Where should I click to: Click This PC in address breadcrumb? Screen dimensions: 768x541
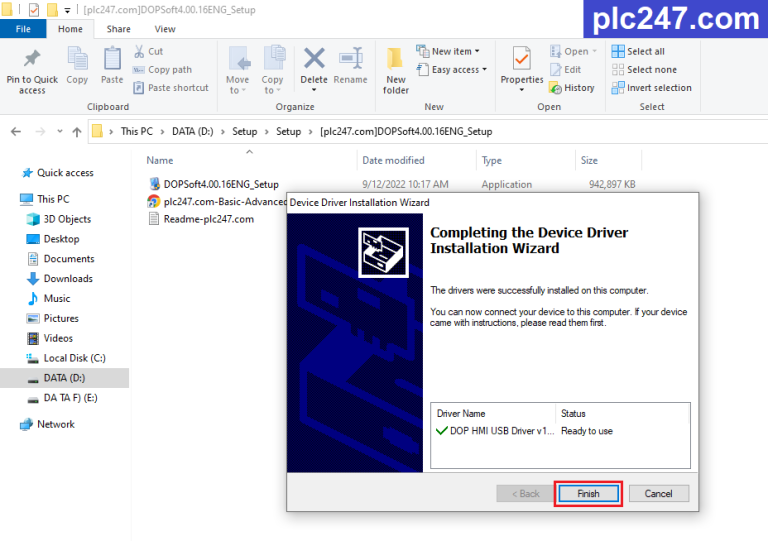pyautogui.click(x=137, y=131)
